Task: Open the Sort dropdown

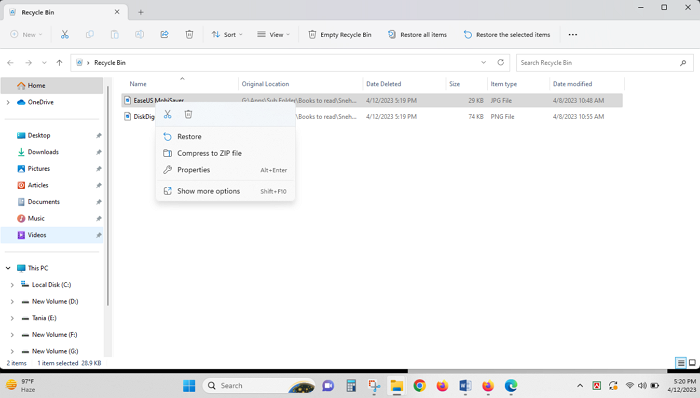Action: 227,34
